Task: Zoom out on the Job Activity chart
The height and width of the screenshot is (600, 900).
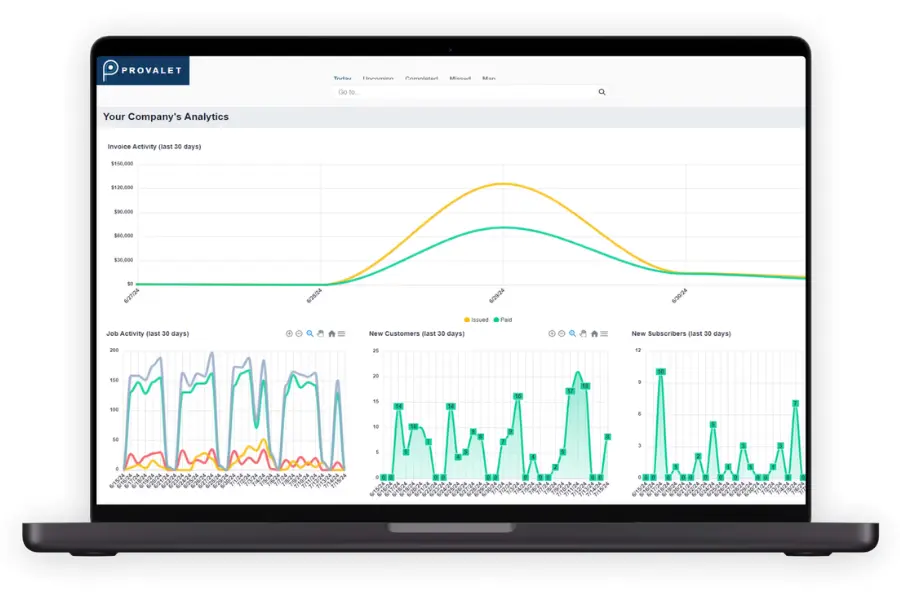Action: click(x=299, y=334)
